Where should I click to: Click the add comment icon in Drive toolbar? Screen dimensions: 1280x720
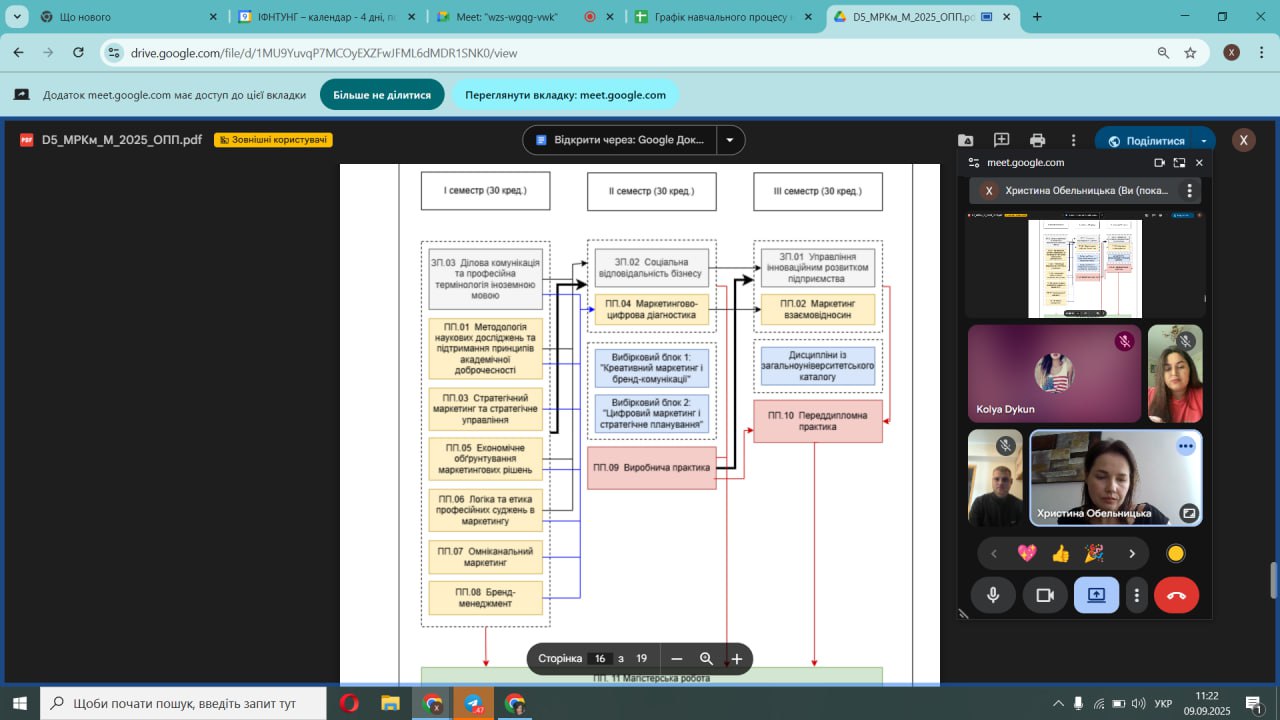pos(1001,140)
